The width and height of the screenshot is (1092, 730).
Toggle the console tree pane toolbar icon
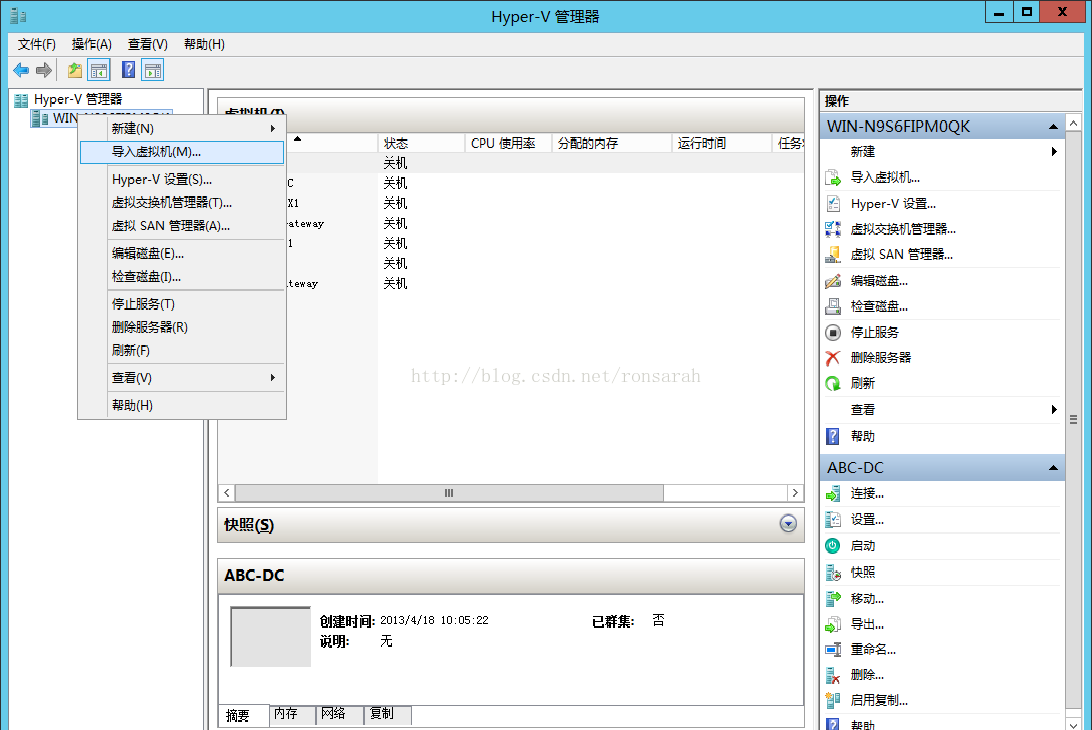point(99,70)
